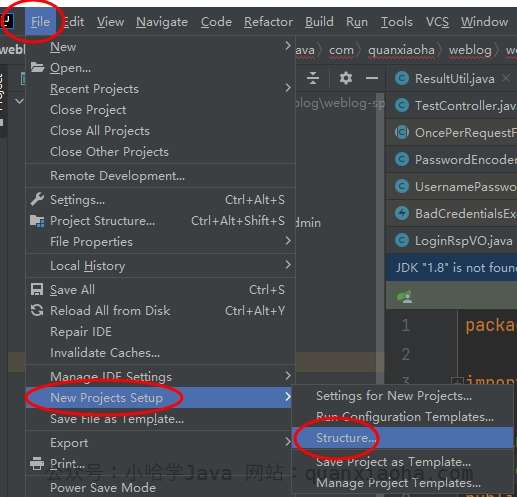The image size is (517, 497).
Task: Open the Edit menu
Action: point(74,22)
